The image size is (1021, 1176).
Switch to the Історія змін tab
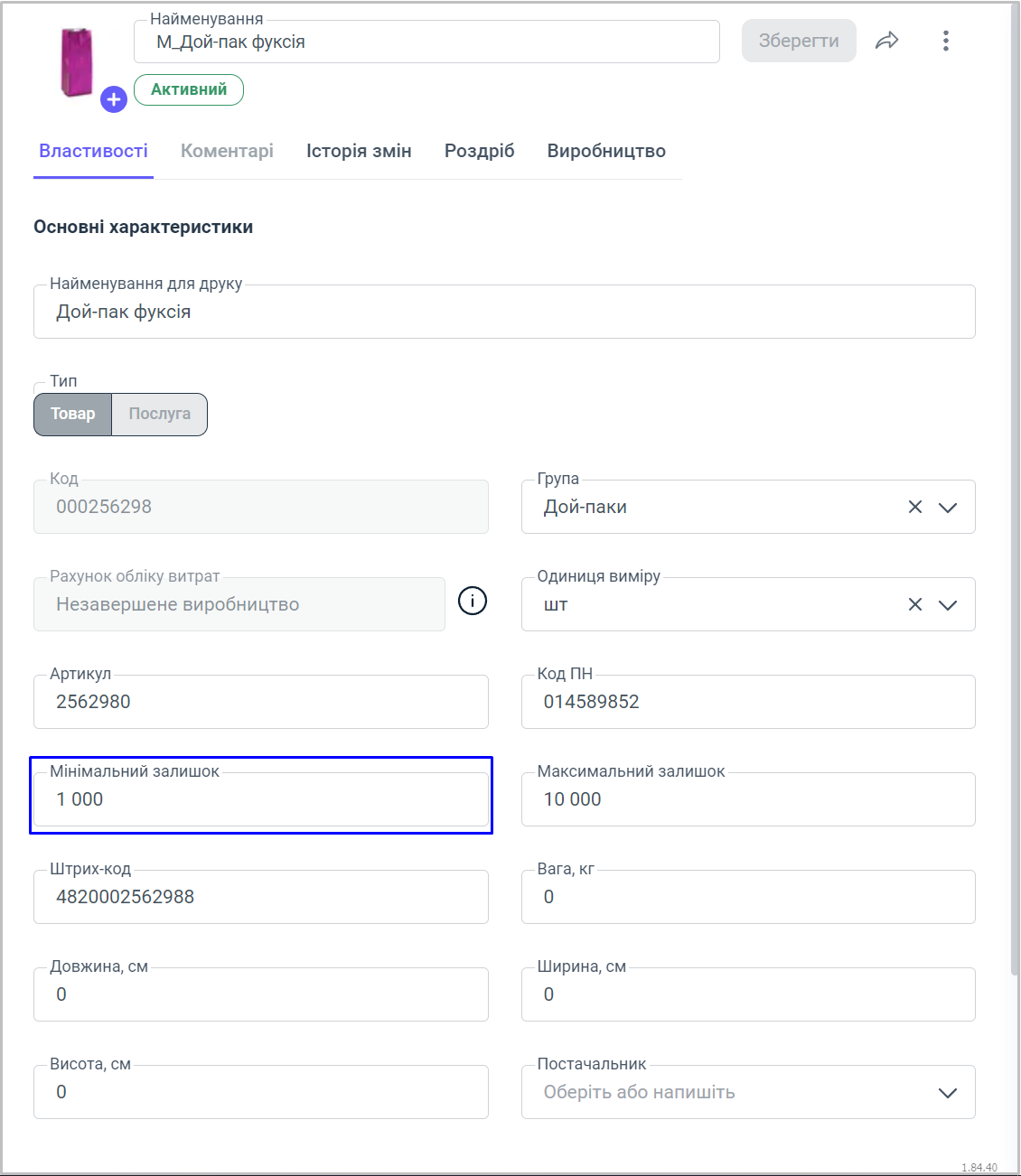pos(359,152)
